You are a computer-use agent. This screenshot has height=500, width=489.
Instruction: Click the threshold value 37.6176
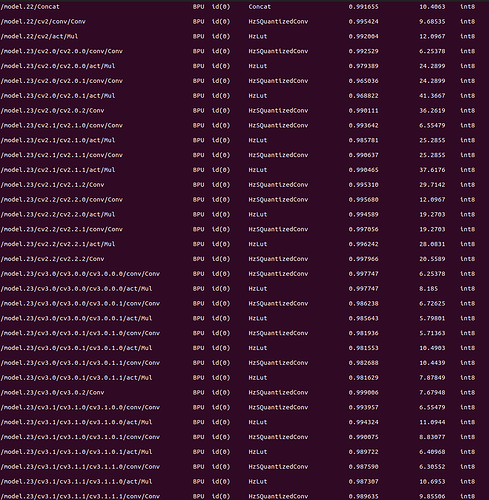tap(432, 170)
